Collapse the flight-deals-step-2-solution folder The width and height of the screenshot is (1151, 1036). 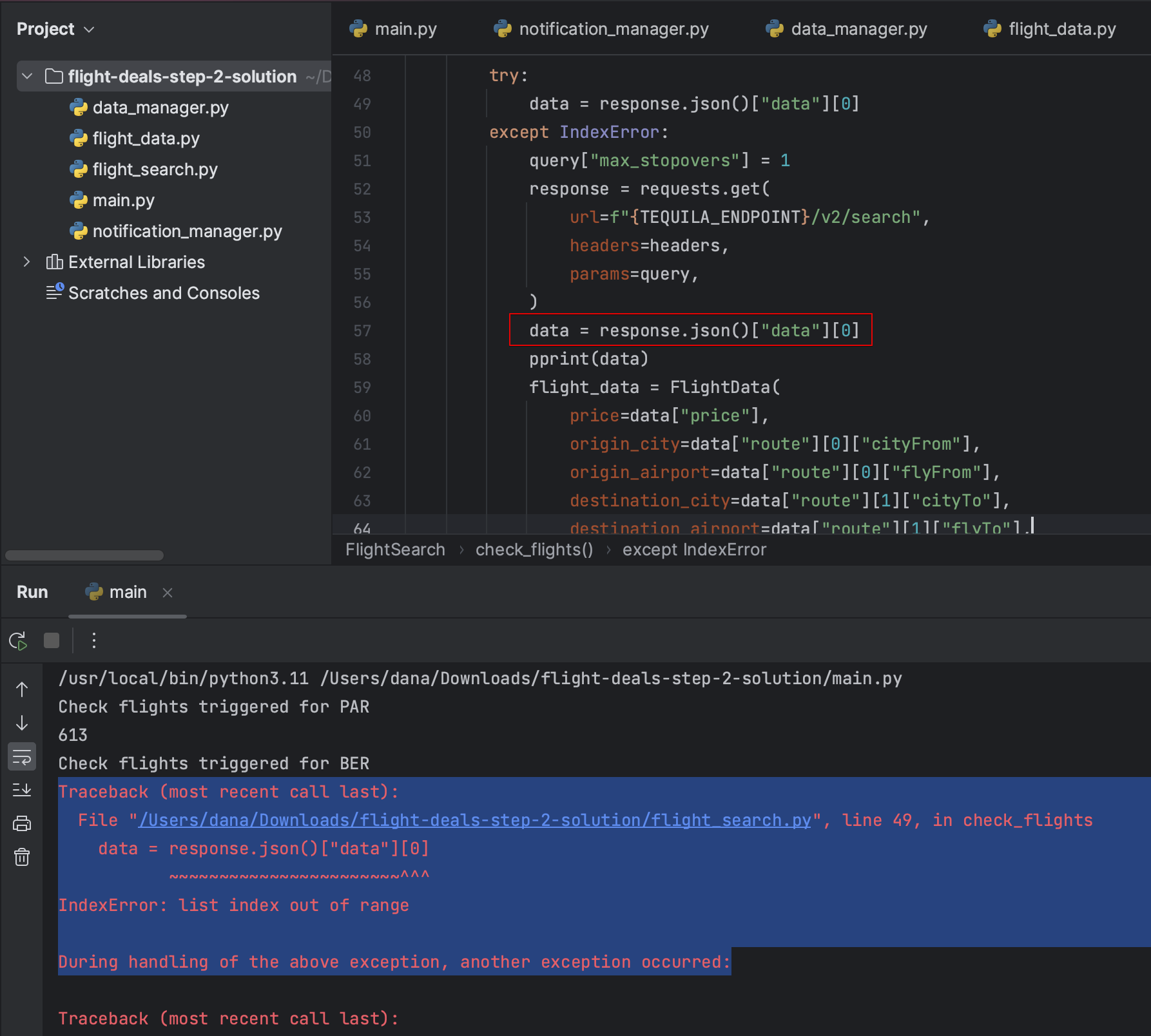[27, 77]
